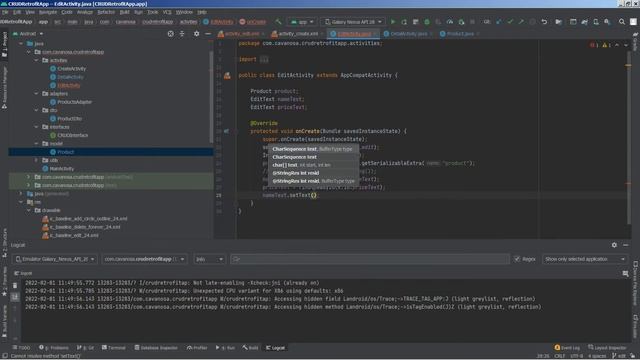This screenshot has width=640, height=360.
Task: Click the onCreate breadcrumb in navigation bar
Action: (253, 22)
